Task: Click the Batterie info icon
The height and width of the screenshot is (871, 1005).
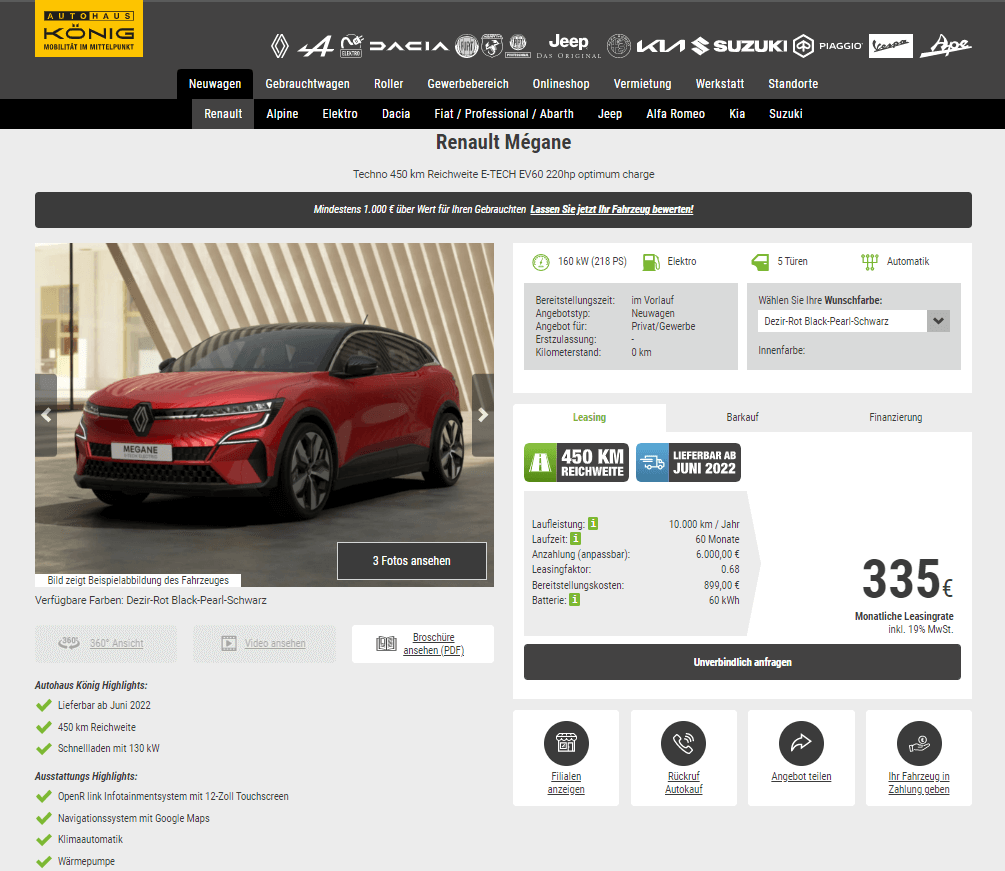Action: click(x=575, y=600)
